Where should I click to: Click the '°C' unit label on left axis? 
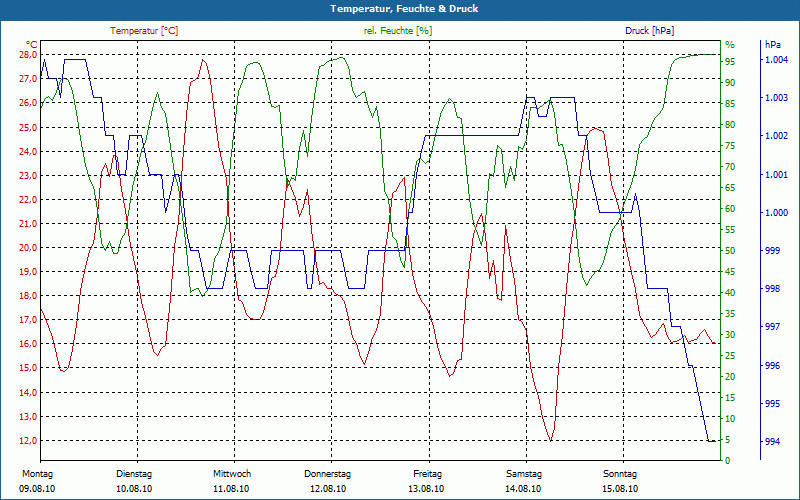[32, 44]
